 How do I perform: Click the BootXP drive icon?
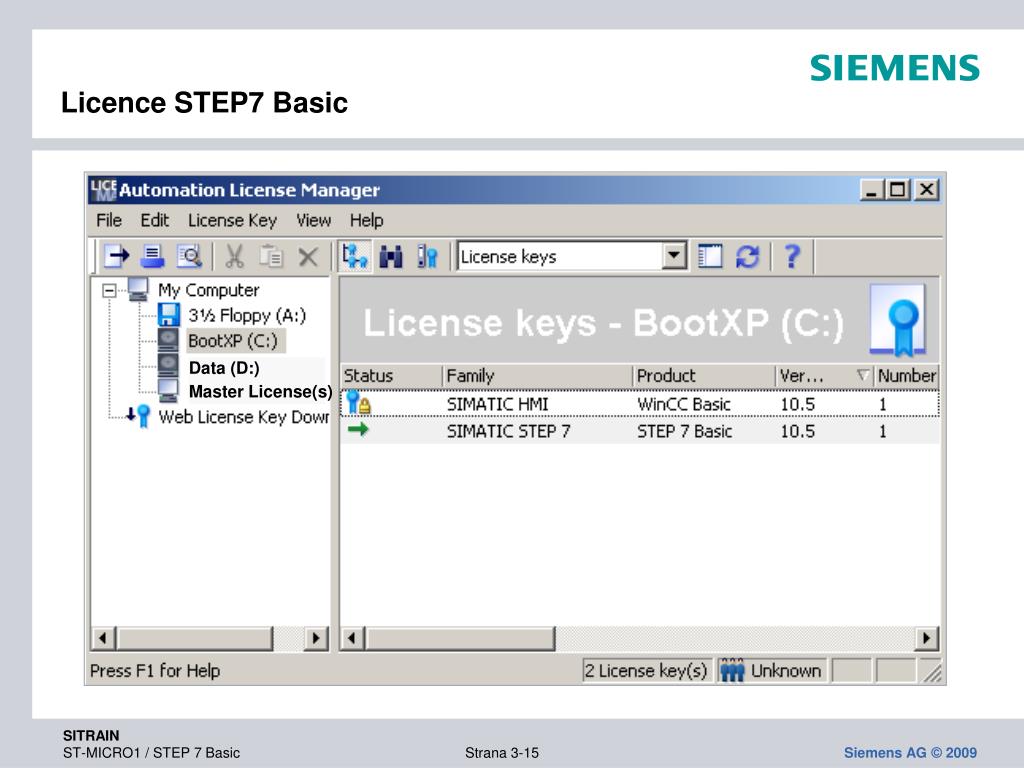click(x=168, y=340)
